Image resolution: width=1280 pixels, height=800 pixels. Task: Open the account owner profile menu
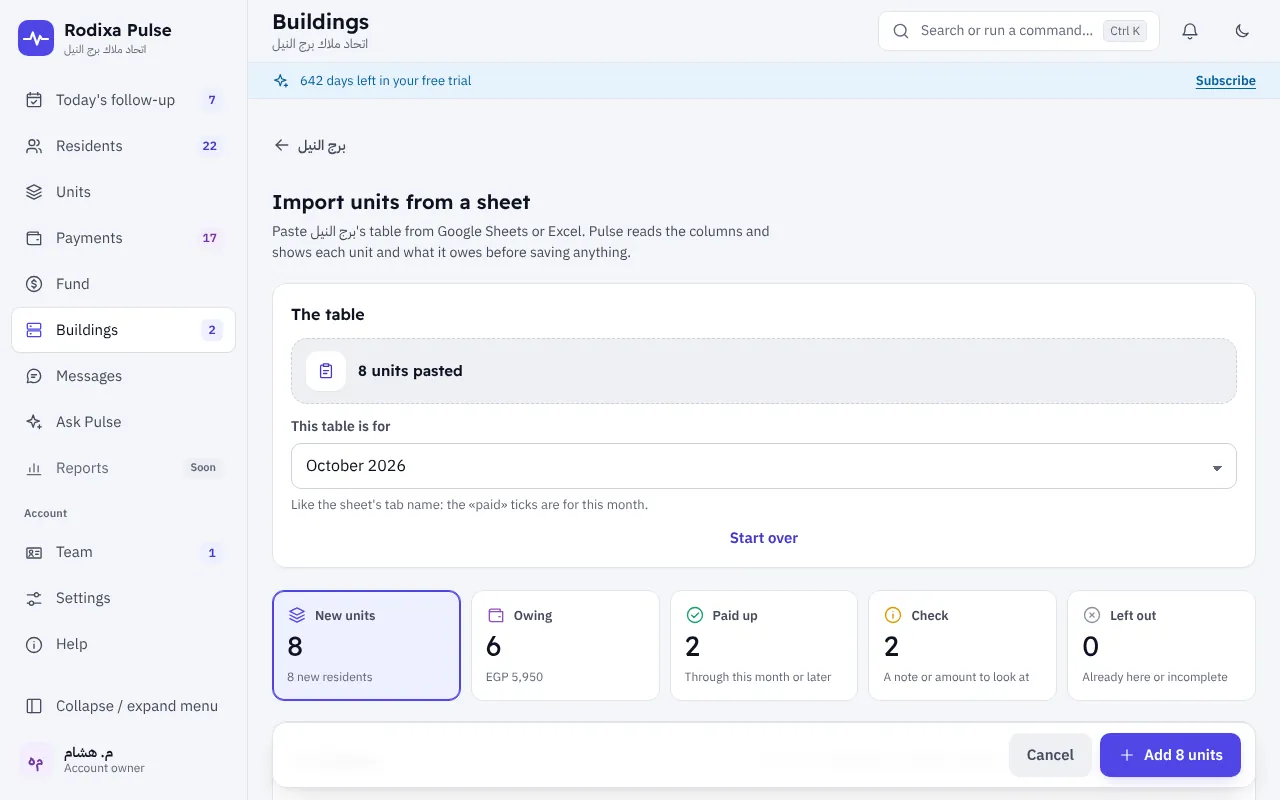123,760
